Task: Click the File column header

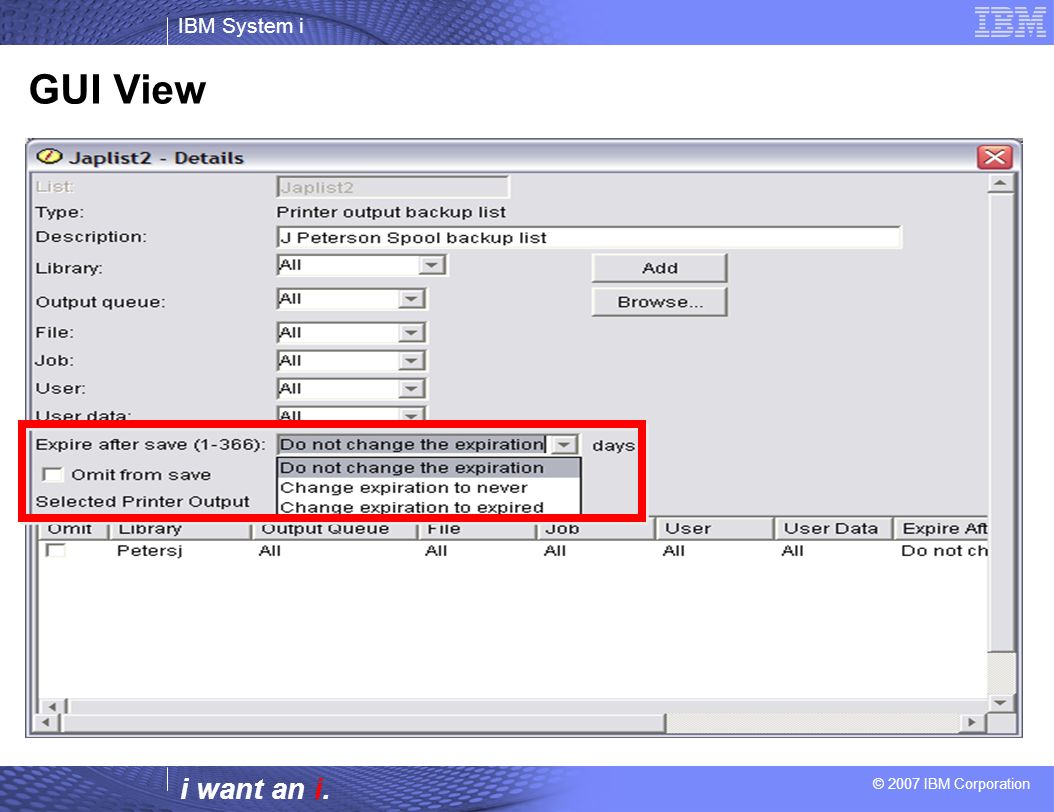Action: pyautogui.click(x=477, y=529)
